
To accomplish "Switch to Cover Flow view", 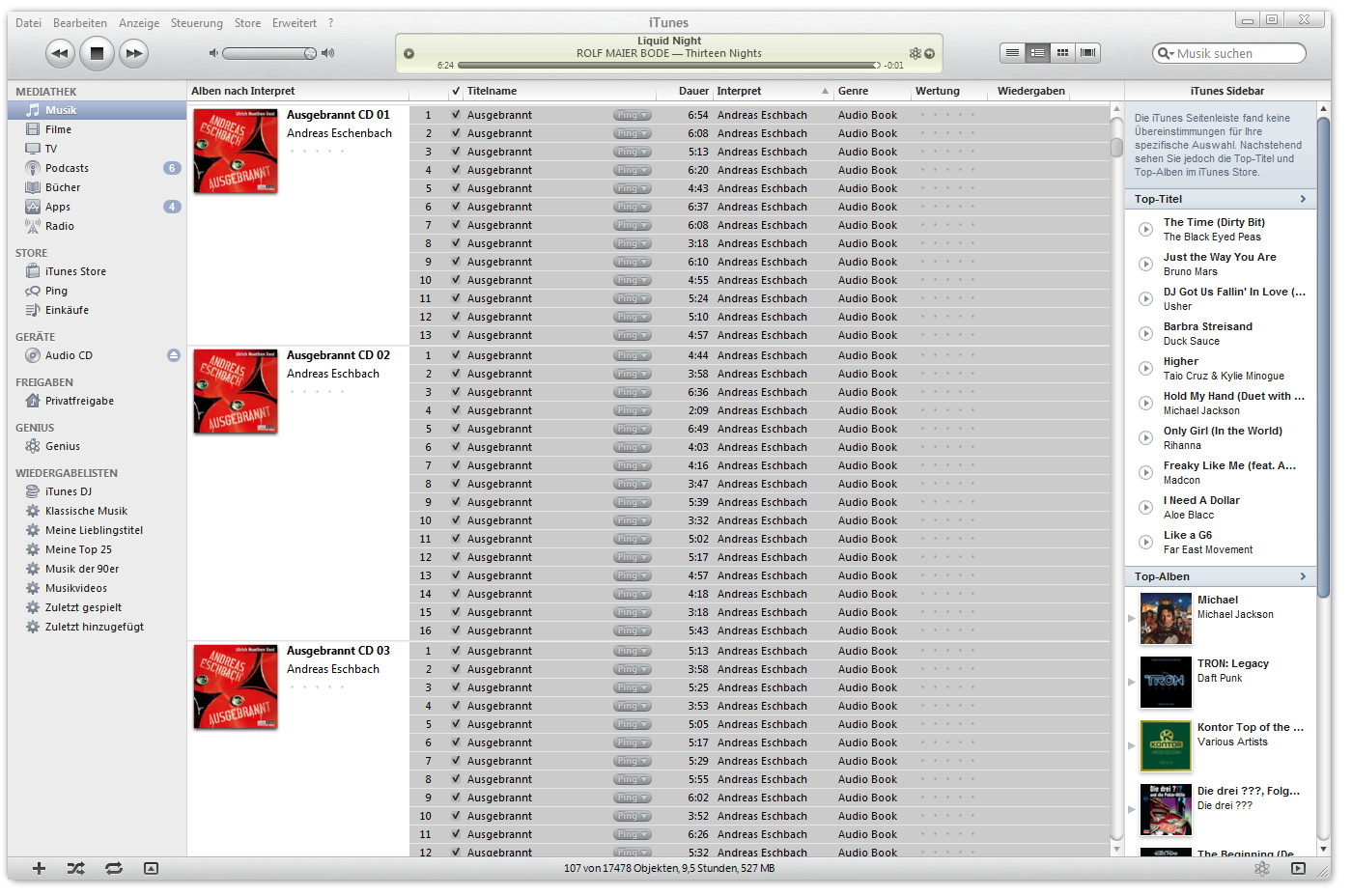I will pos(1087,53).
